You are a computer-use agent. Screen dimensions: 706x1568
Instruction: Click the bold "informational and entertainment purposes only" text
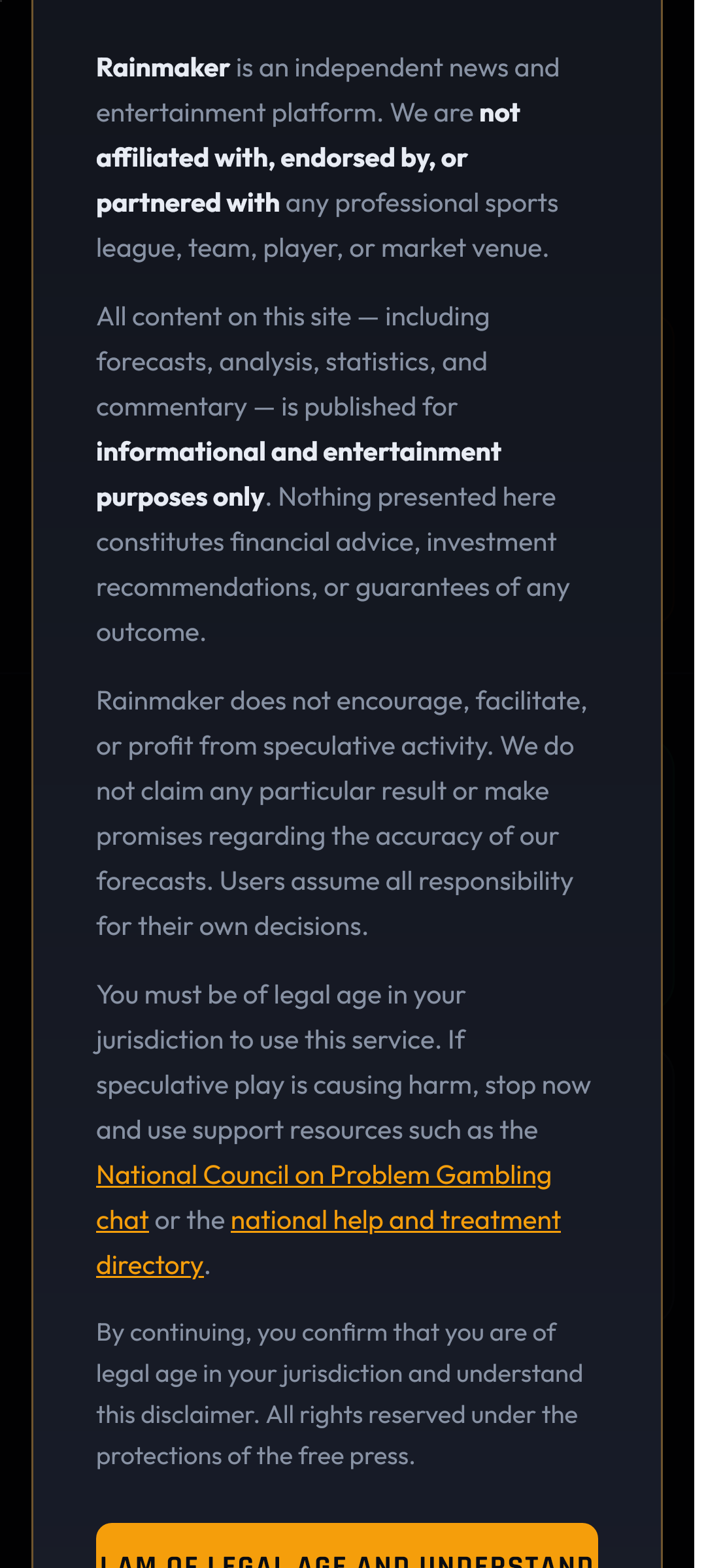pos(298,452)
